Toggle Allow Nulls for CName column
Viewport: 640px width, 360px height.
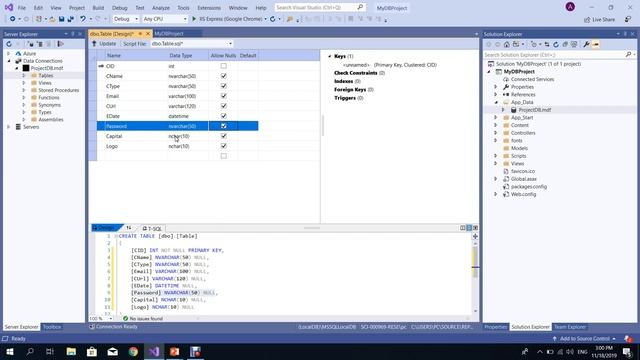click(x=224, y=76)
